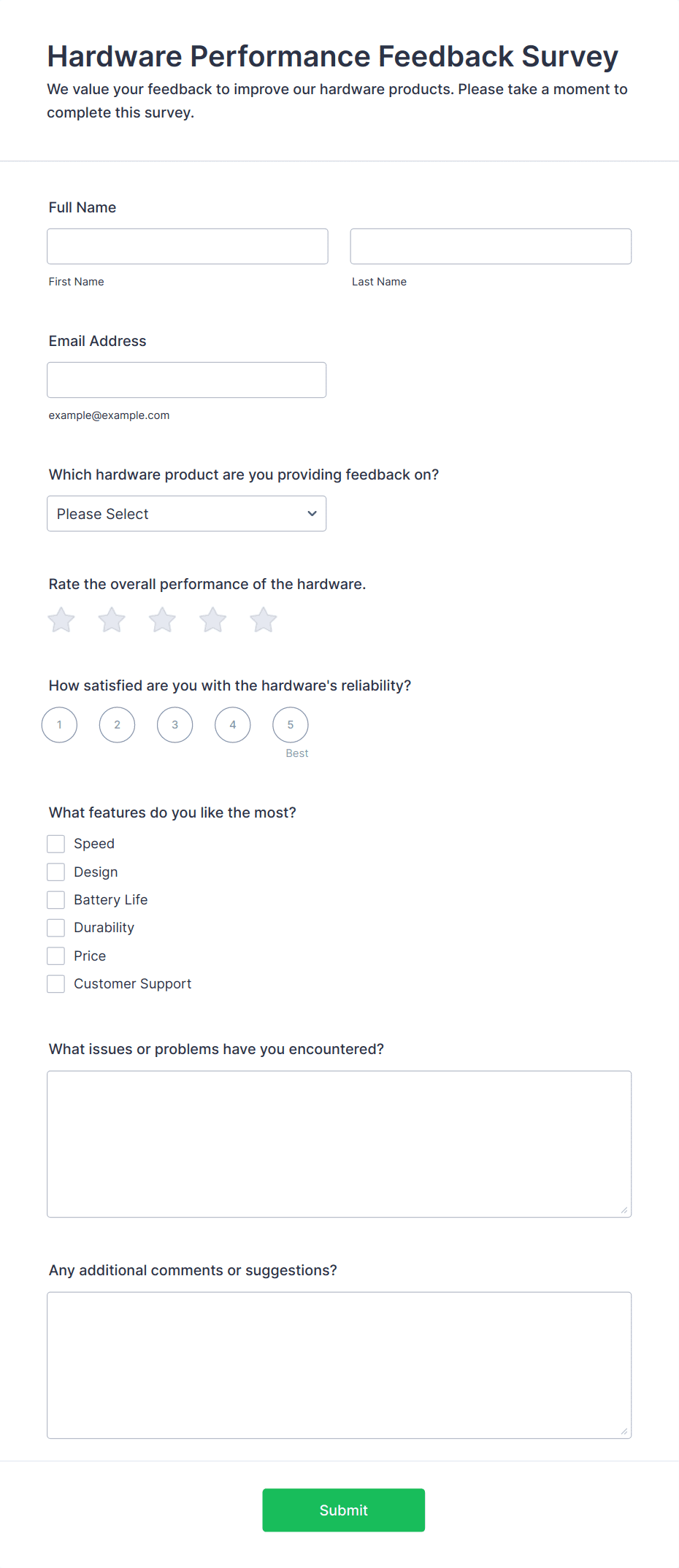The width and height of the screenshot is (679, 1568).
Task: Select reliability score 1
Action: (60, 725)
